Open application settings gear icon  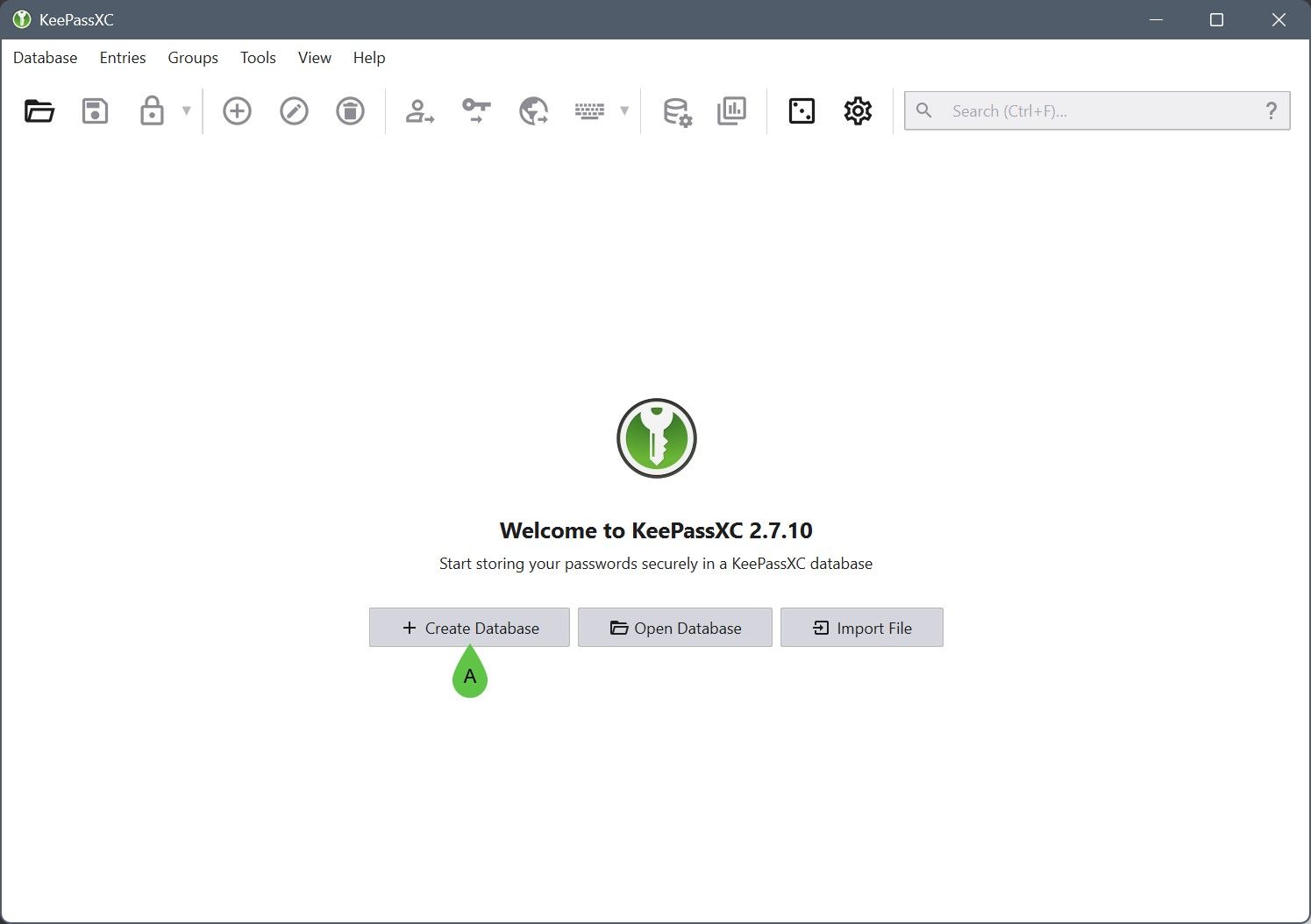(858, 111)
